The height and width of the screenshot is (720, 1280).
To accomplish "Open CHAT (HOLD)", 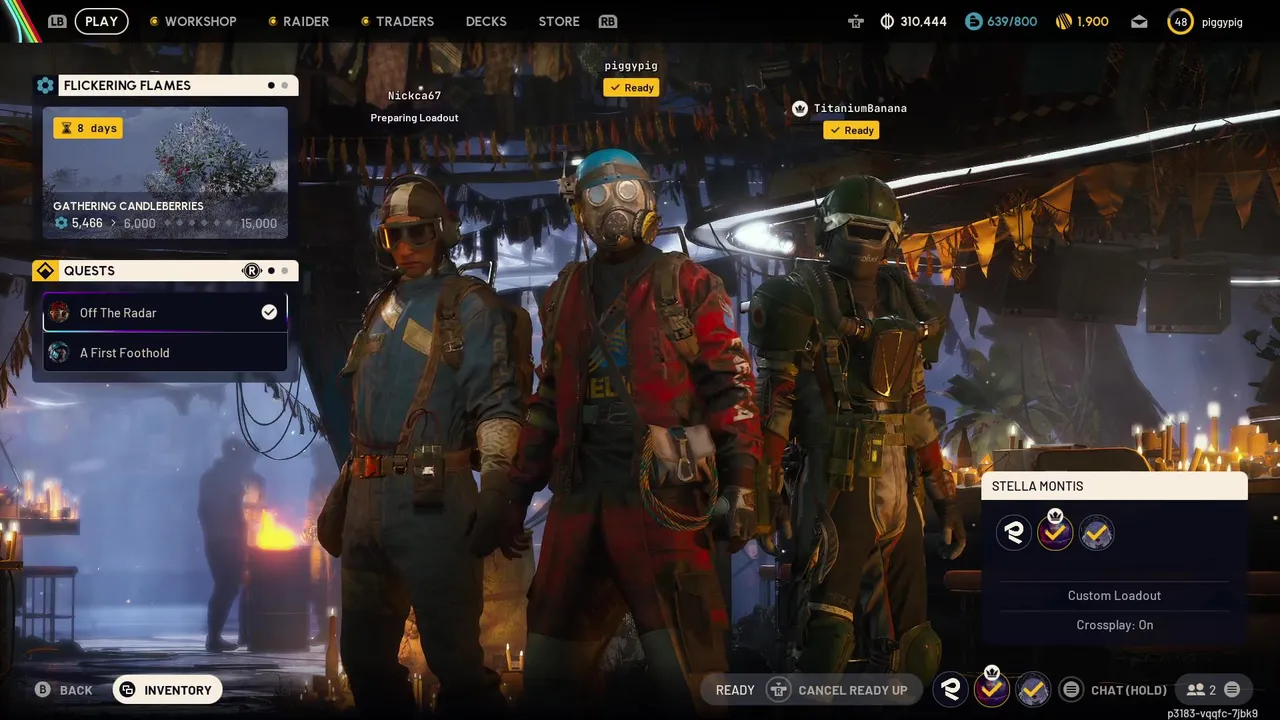I will (1129, 690).
